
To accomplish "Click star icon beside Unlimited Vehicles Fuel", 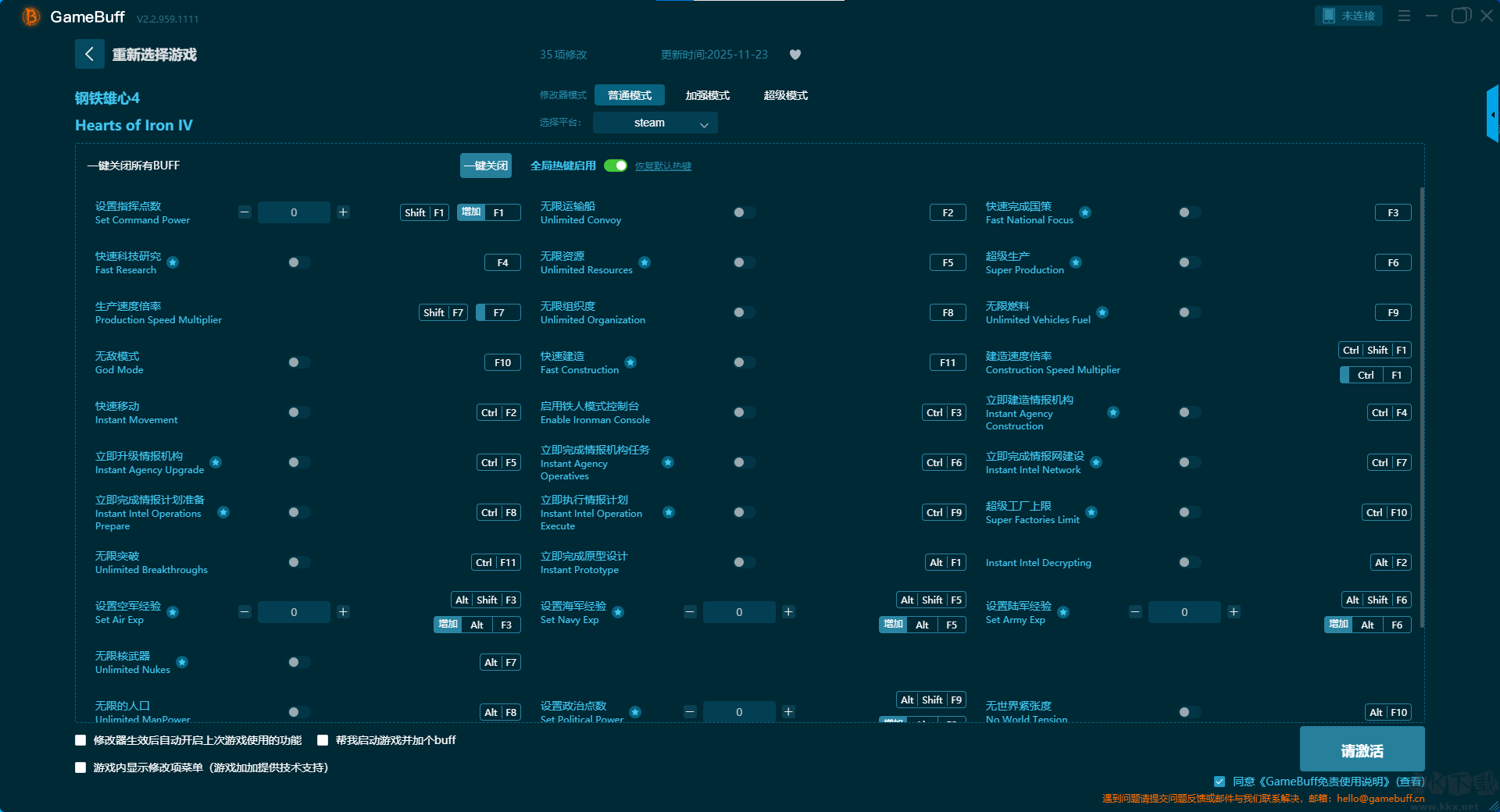I will coord(1102,312).
